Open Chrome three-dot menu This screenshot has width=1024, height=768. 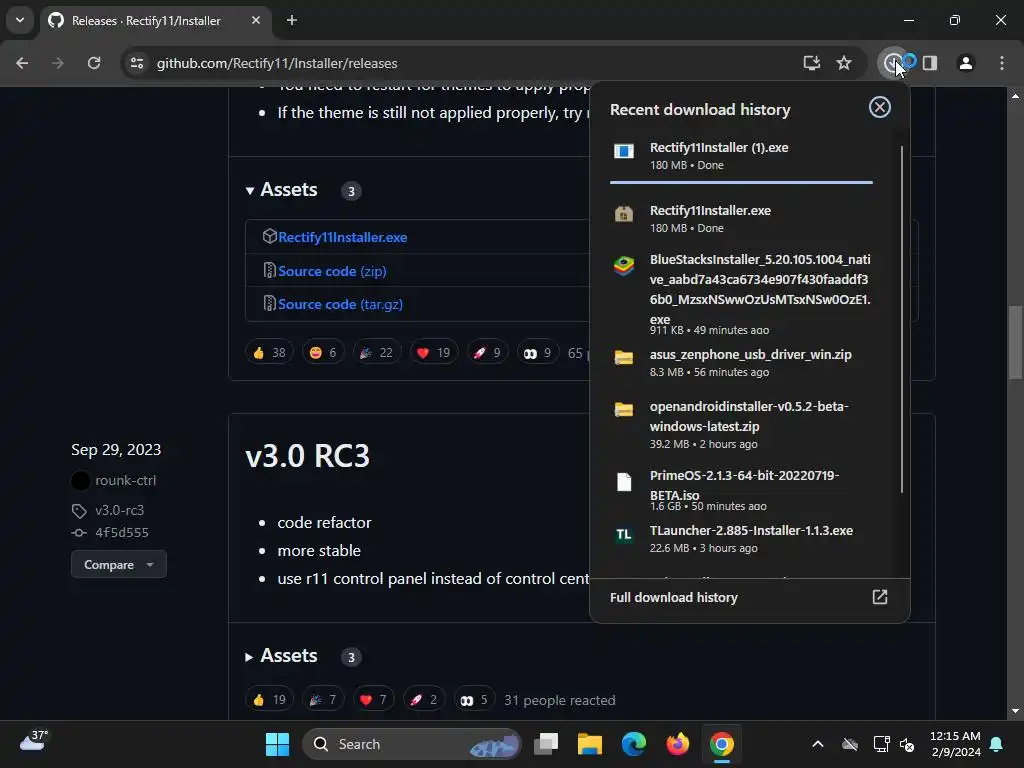tap(1002, 63)
